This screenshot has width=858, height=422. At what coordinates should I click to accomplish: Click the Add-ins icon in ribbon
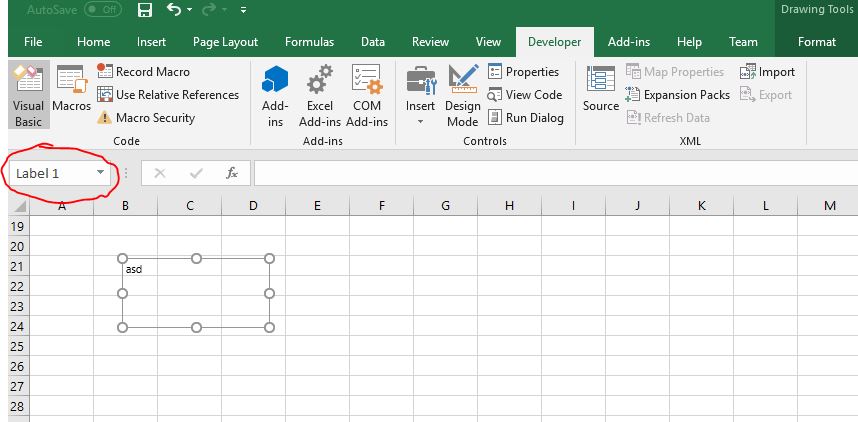point(275,95)
